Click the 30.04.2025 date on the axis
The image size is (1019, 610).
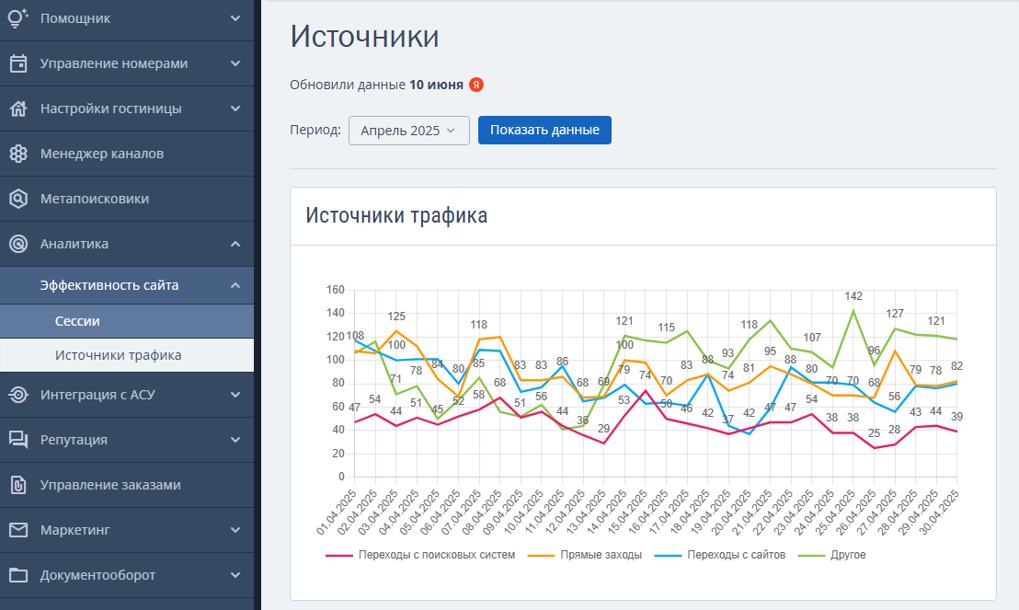(x=939, y=513)
